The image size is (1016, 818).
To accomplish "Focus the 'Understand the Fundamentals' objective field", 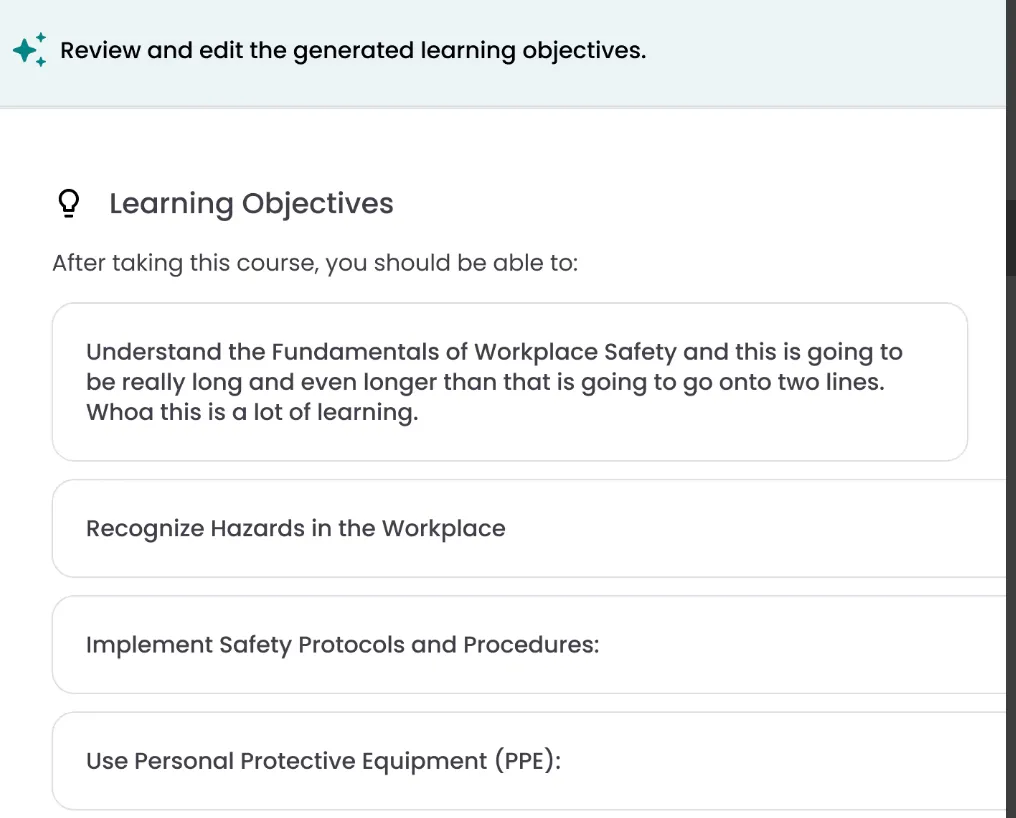I will click(510, 382).
